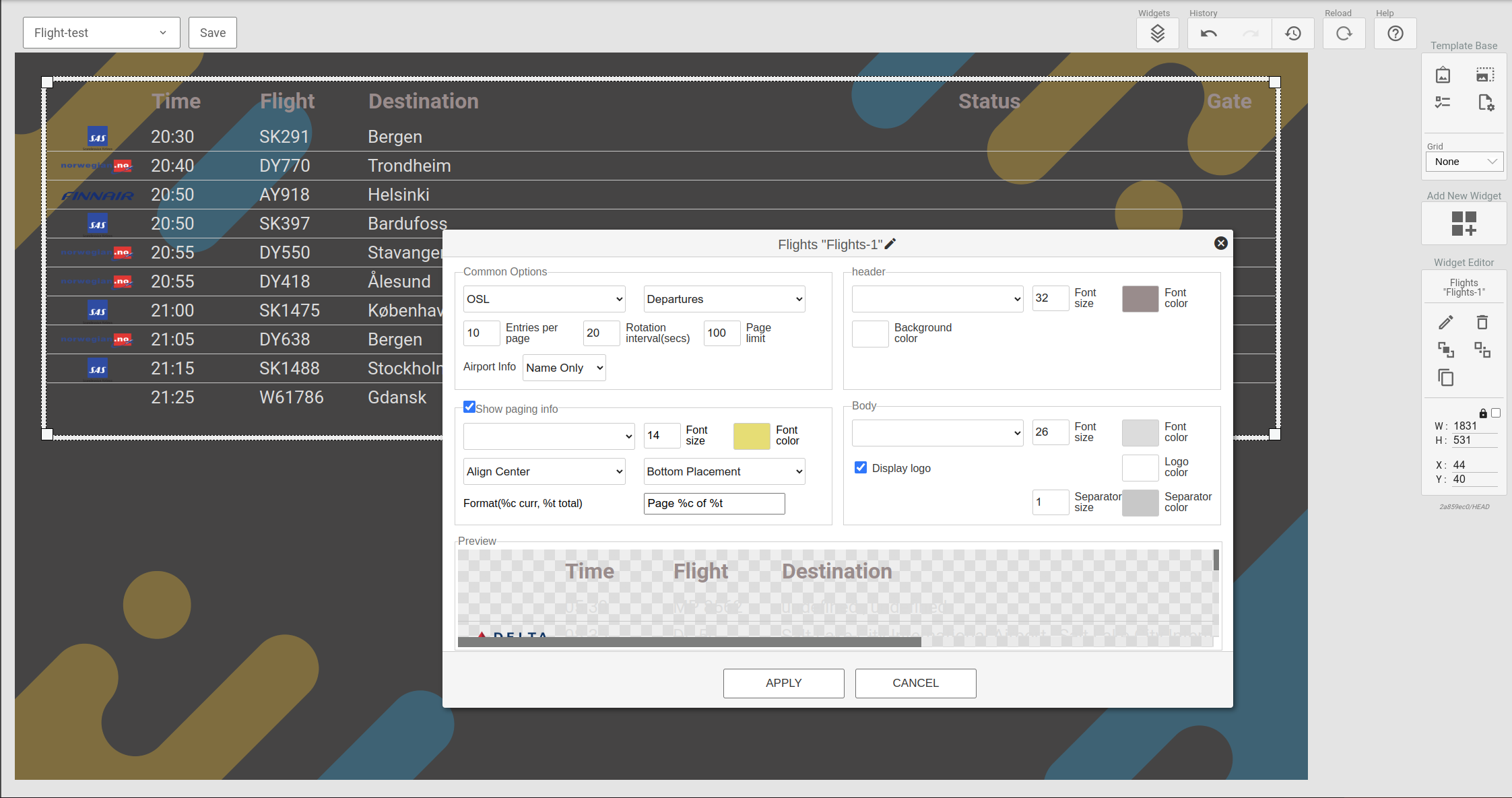Click the CANCEL button

pos(915,683)
